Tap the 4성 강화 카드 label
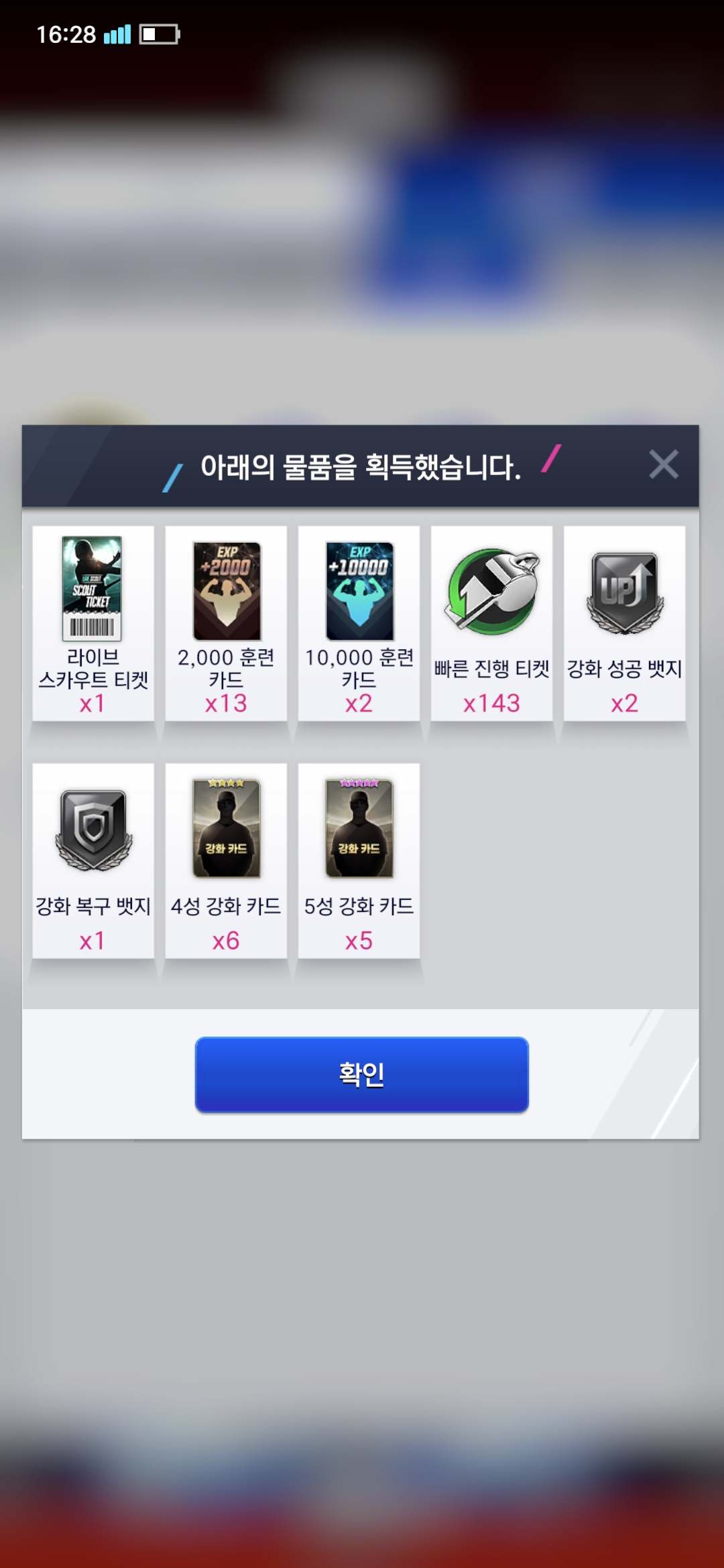The width and height of the screenshot is (724, 1568). point(226,906)
